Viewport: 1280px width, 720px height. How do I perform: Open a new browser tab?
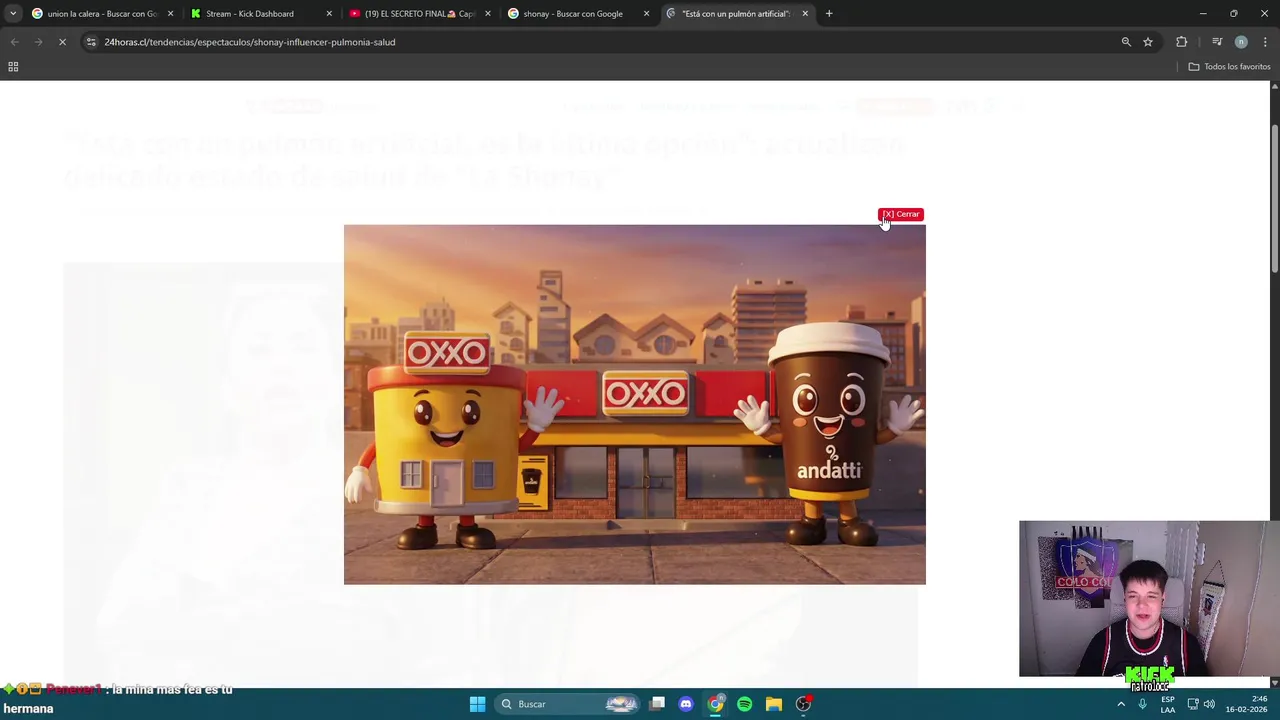[x=829, y=14]
